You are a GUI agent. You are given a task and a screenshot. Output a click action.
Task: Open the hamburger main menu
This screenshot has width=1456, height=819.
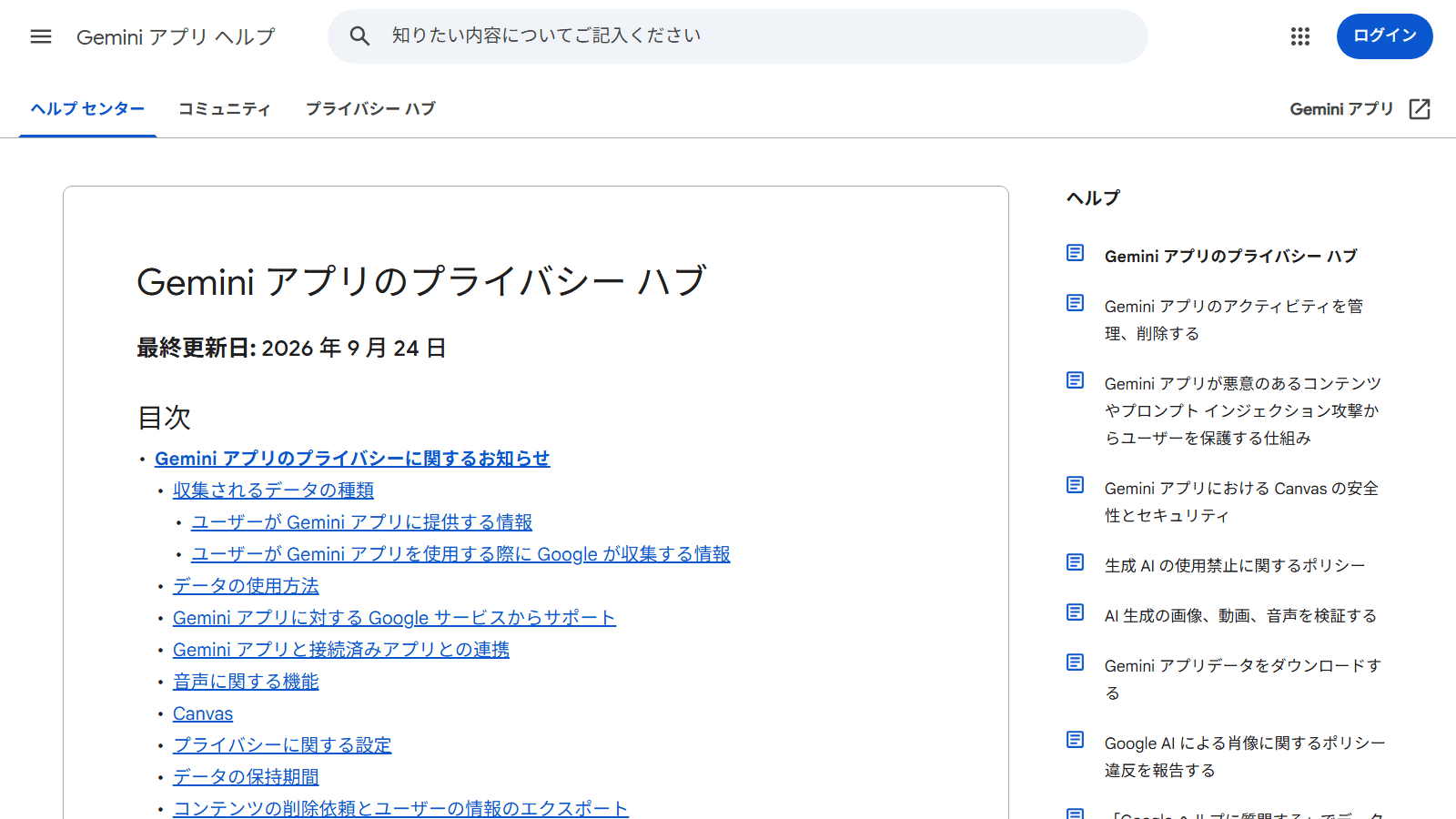41,36
